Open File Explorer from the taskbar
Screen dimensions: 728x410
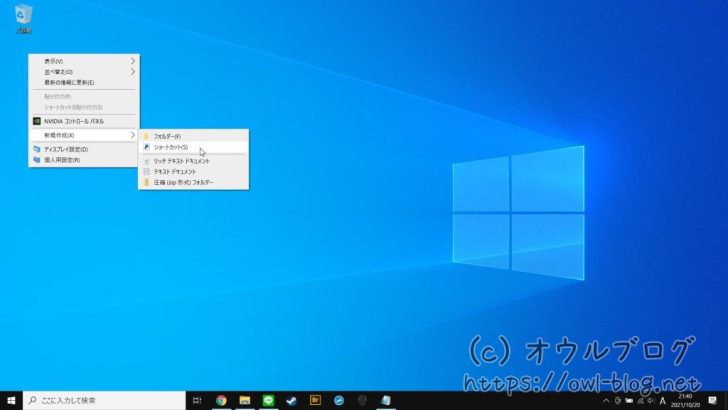pos(244,399)
